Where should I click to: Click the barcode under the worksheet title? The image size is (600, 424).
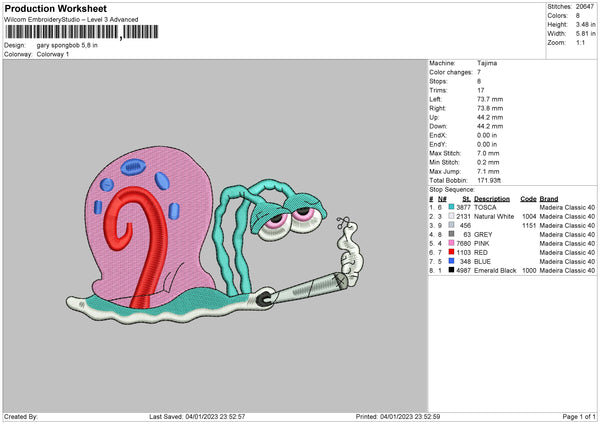tap(82, 32)
